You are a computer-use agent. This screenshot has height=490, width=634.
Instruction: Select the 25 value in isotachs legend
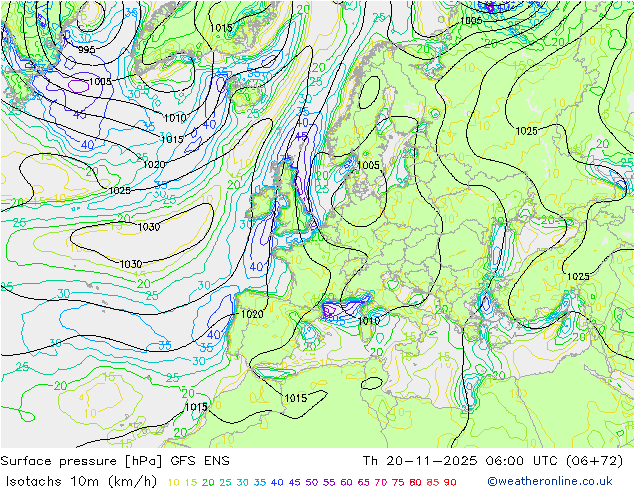pyautogui.click(x=226, y=482)
